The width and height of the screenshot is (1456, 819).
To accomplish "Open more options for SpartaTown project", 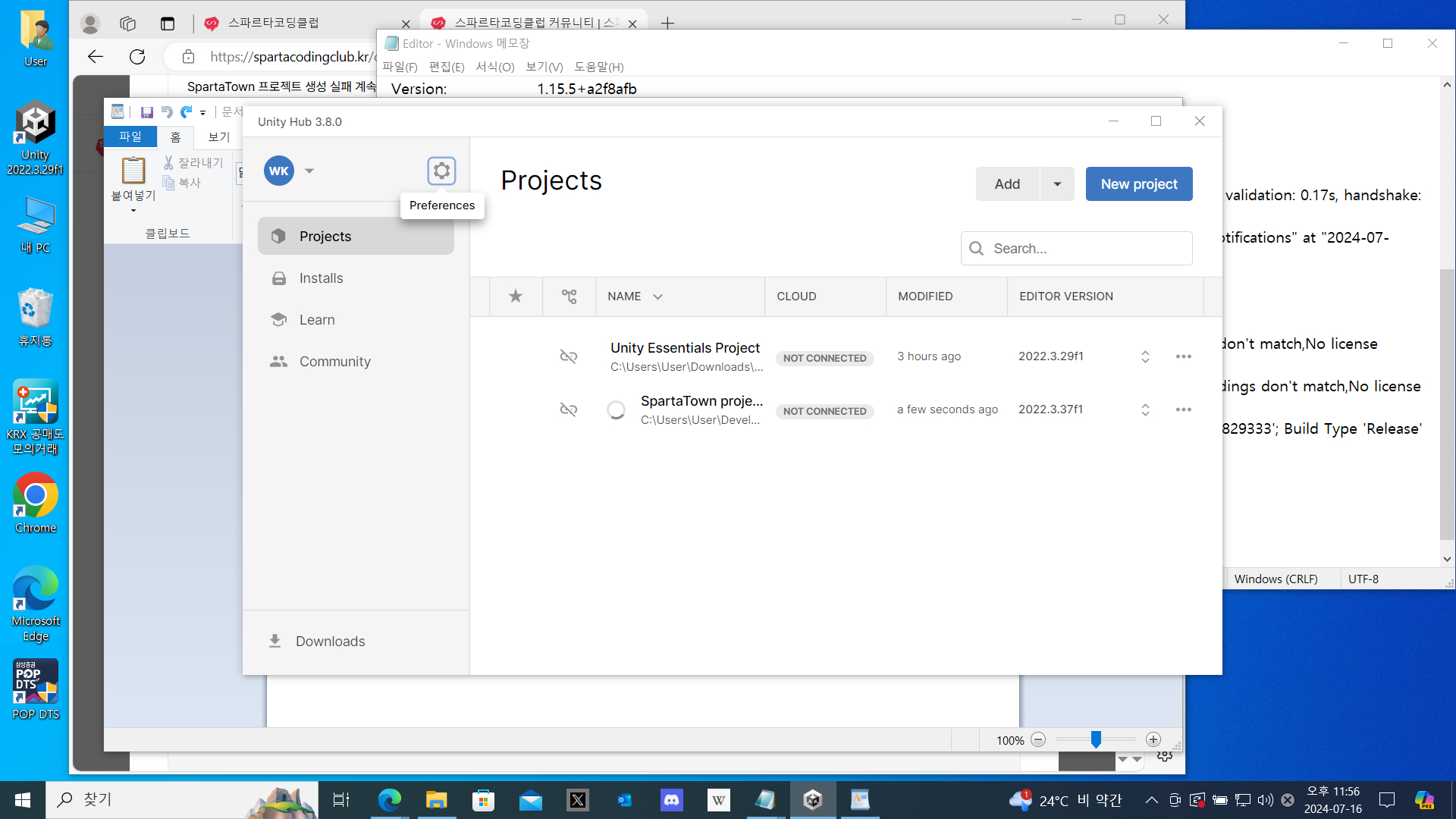I will (1183, 409).
